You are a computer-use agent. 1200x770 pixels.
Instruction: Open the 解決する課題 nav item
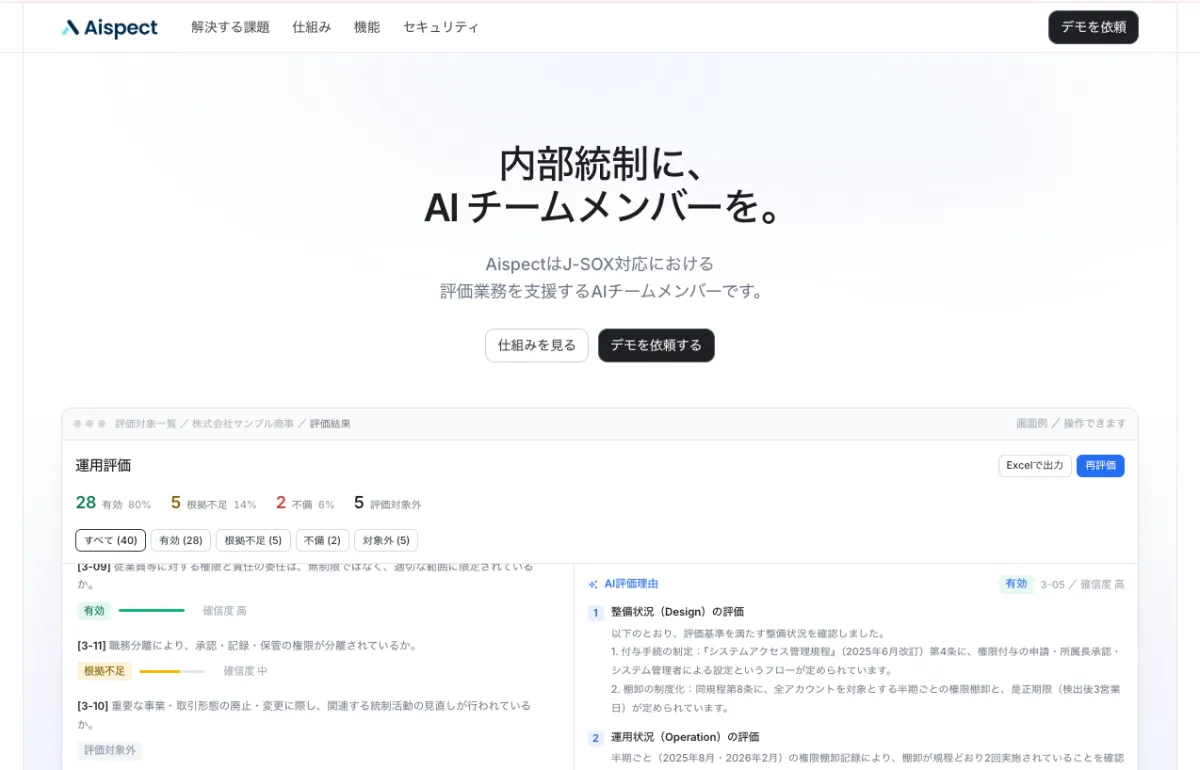point(230,27)
